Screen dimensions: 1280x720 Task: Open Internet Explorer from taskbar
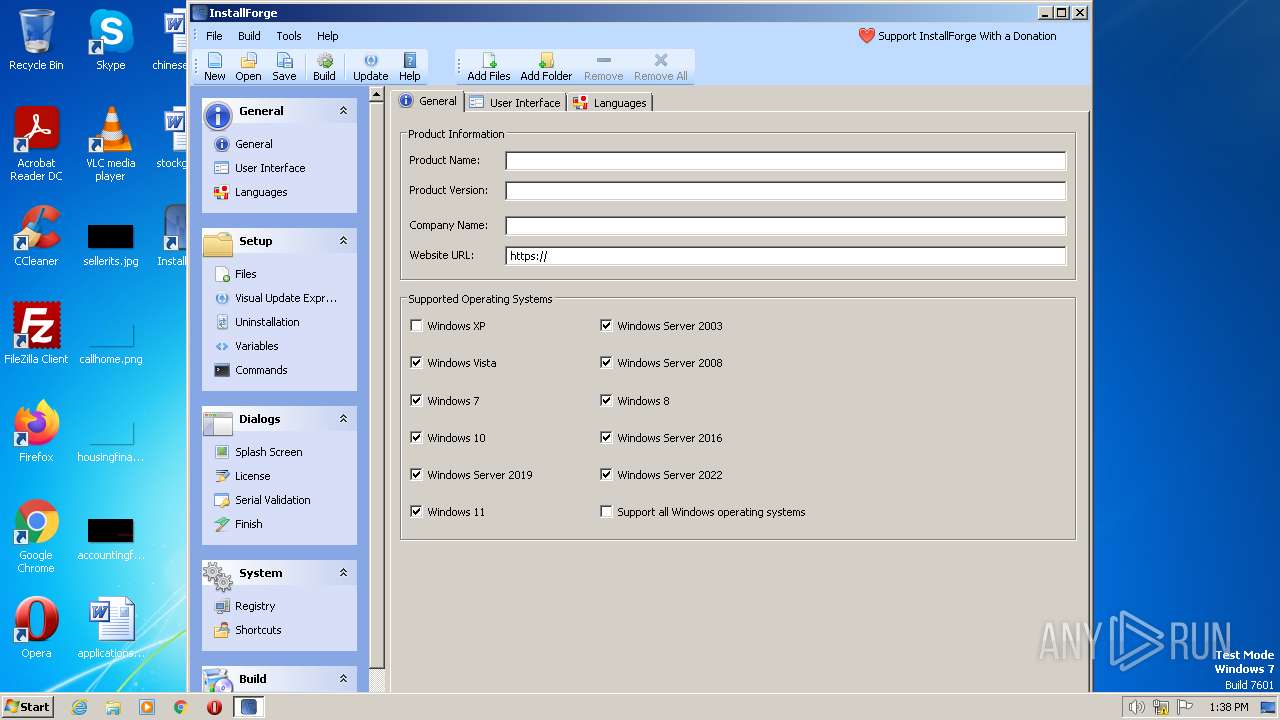click(79, 707)
